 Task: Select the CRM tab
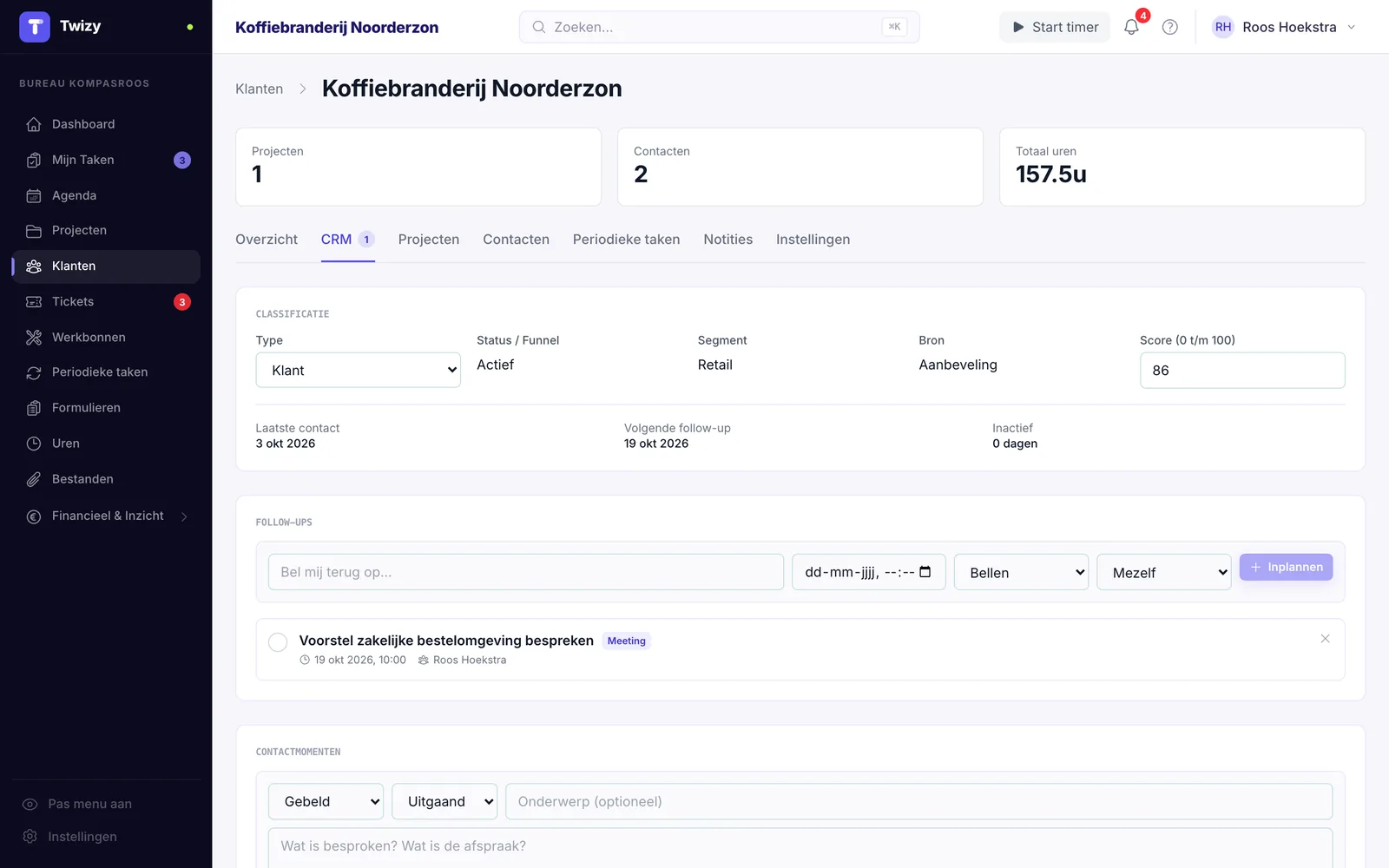[x=347, y=240]
